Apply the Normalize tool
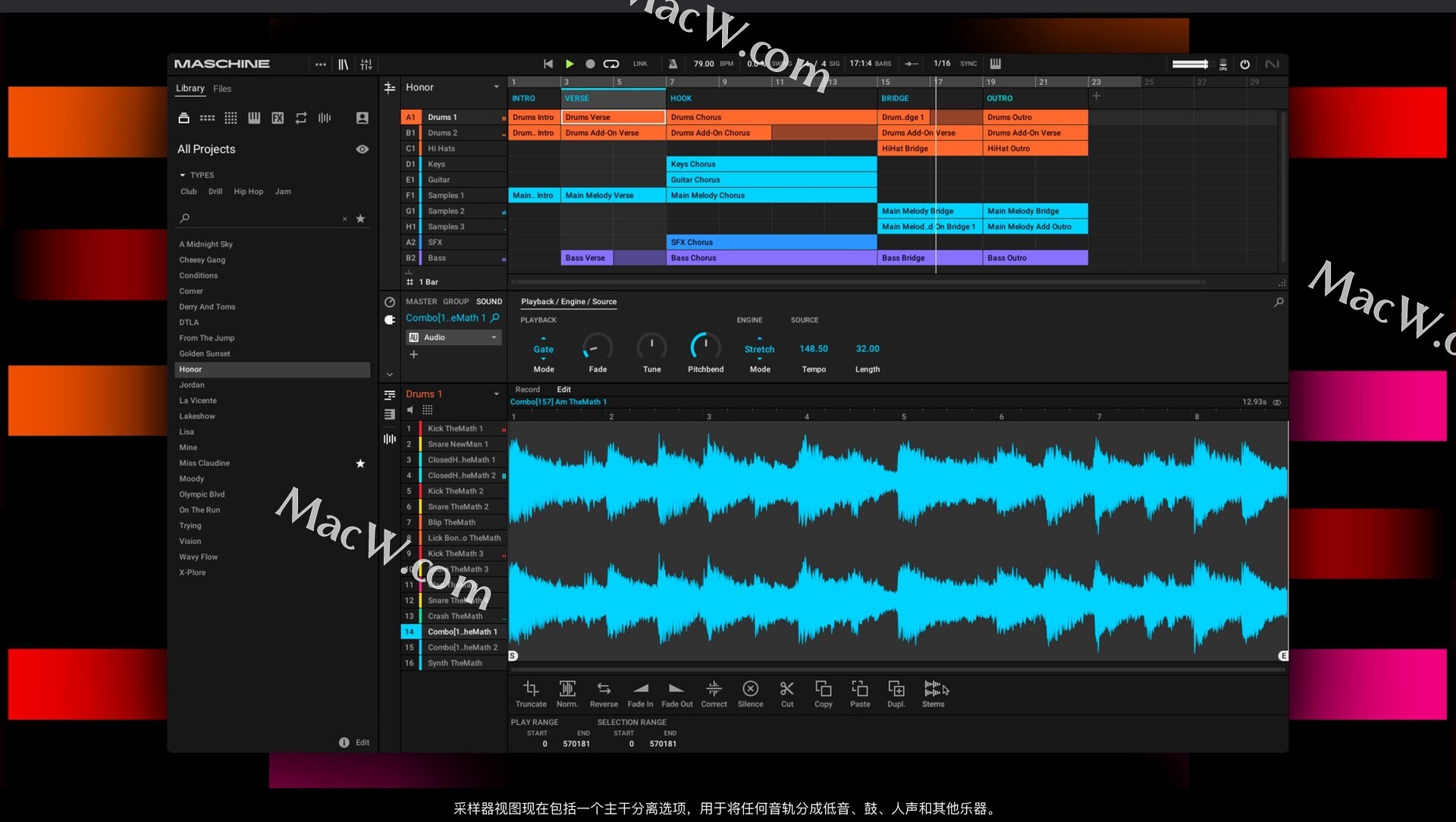Screen dimensions: 1456x822 (567, 693)
